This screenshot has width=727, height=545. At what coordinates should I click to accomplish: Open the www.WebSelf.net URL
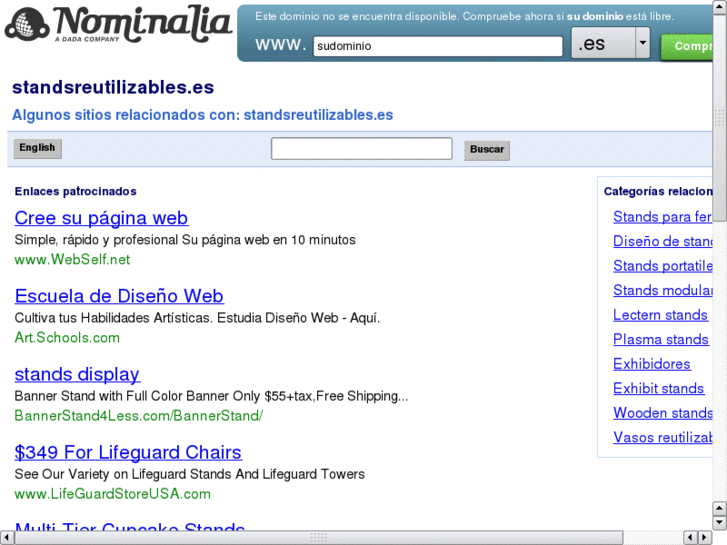[72, 259]
